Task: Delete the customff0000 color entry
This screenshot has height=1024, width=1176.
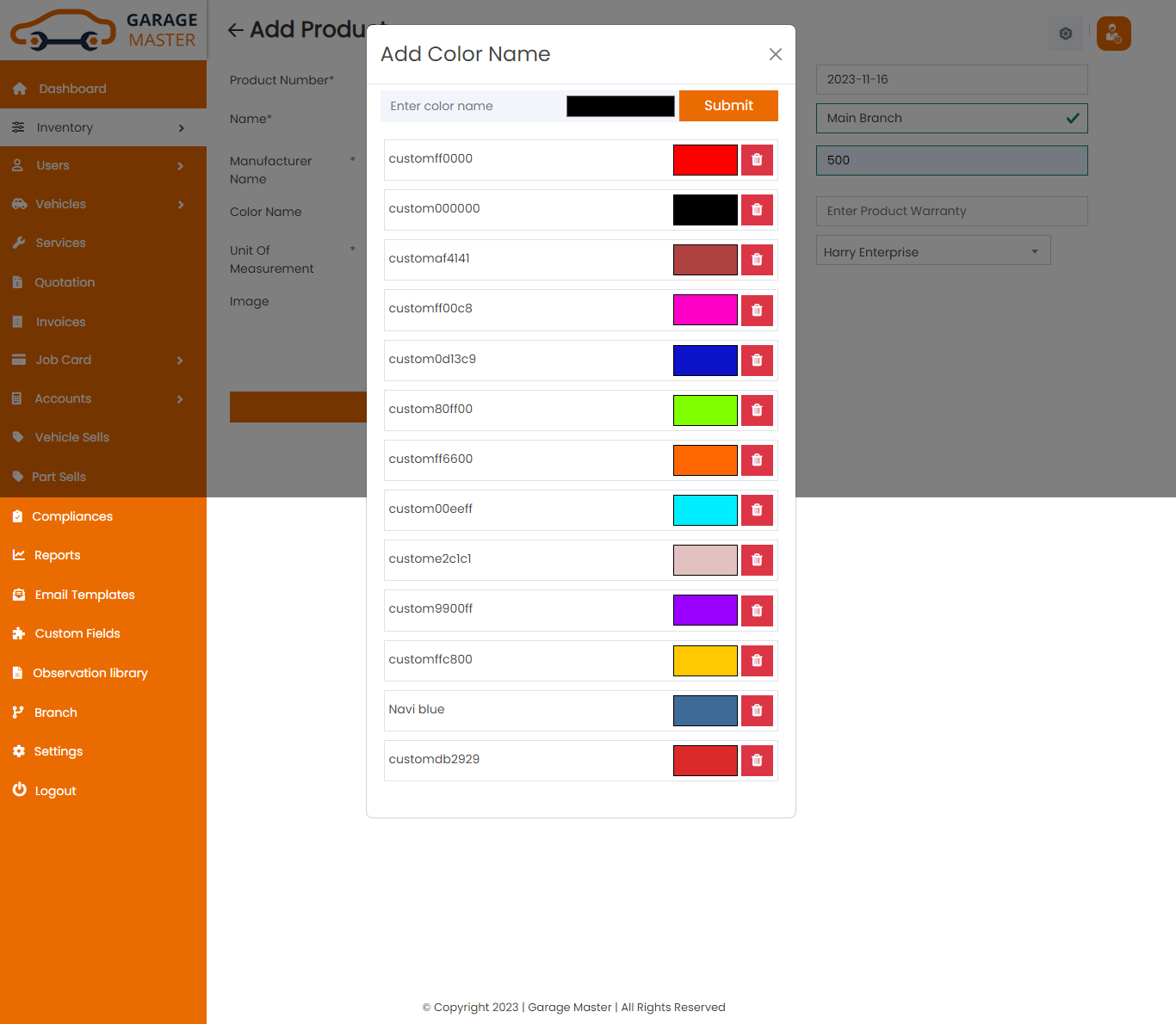Action: click(x=757, y=160)
